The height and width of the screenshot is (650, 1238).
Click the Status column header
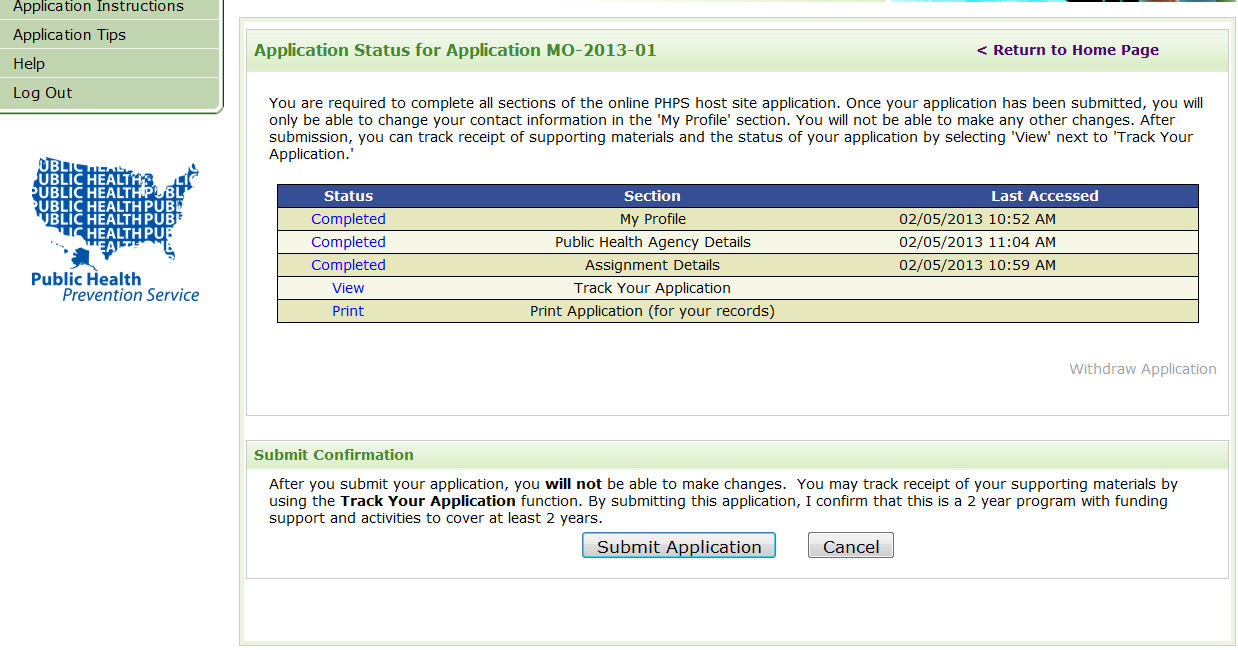(348, 196)
